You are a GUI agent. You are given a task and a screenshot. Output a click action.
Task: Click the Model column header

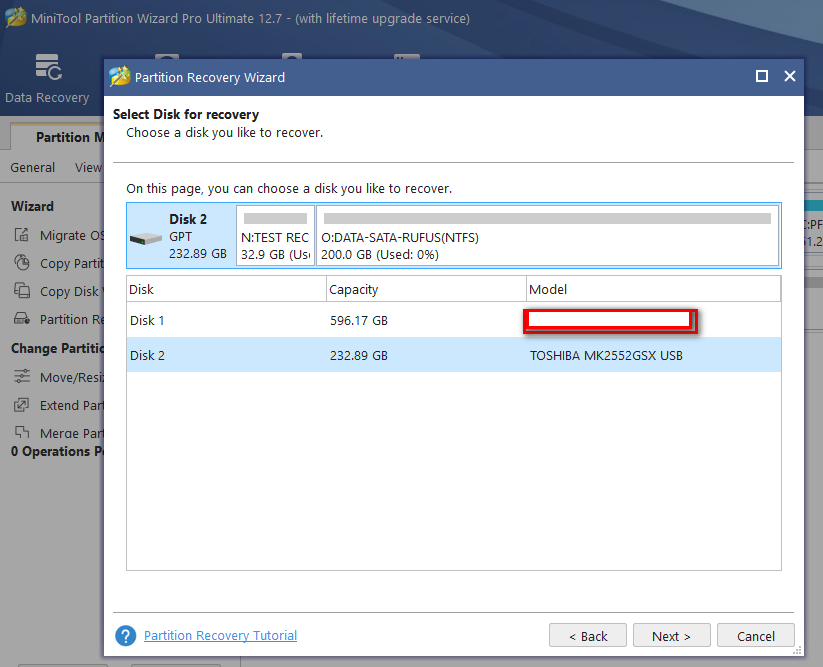[x=653, y=289]
